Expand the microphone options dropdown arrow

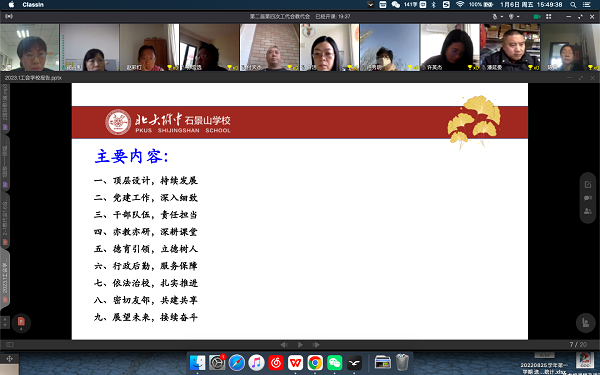coord(502,17)
